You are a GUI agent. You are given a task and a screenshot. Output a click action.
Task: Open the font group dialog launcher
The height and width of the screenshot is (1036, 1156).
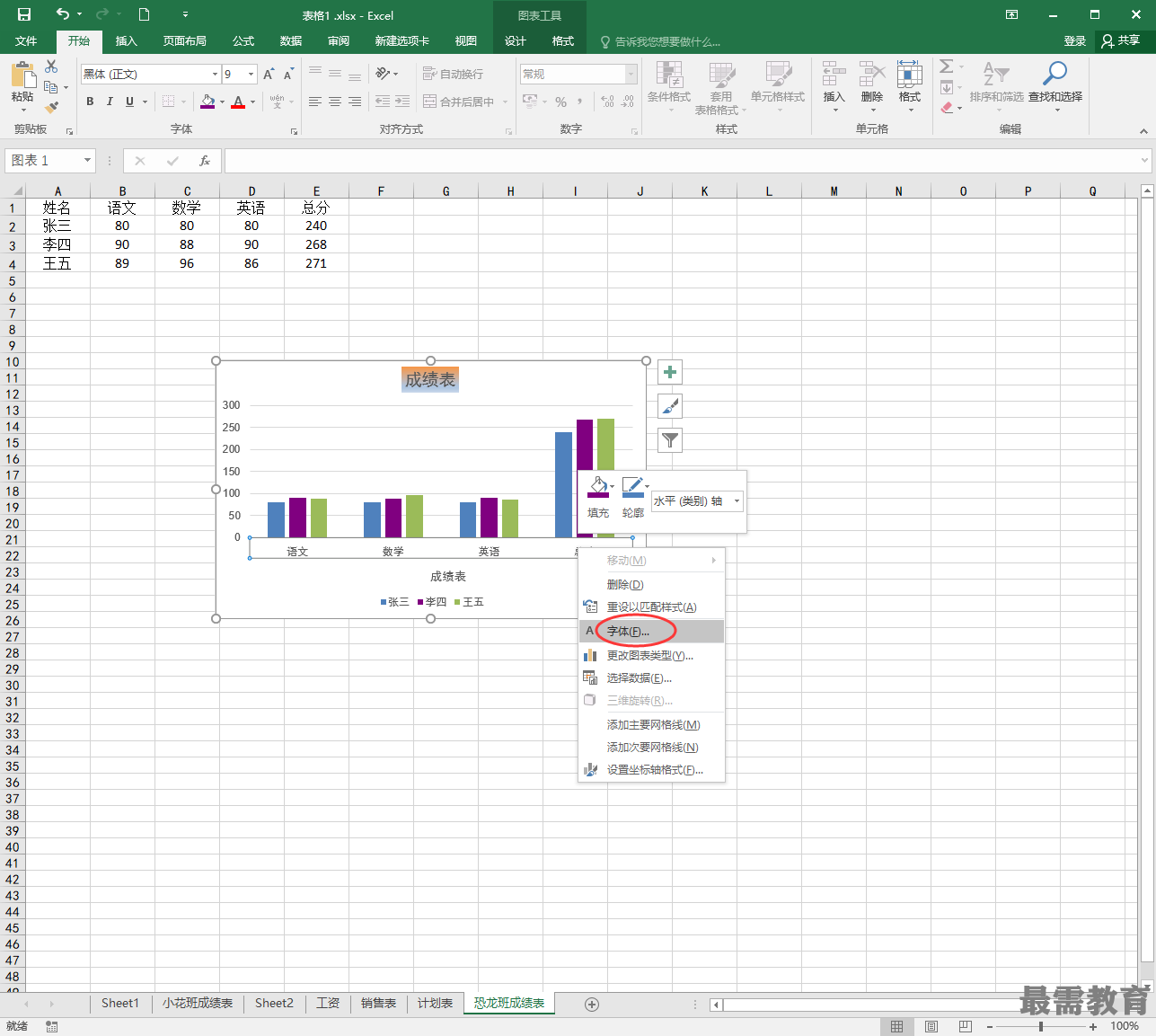(x=294, y=131)
